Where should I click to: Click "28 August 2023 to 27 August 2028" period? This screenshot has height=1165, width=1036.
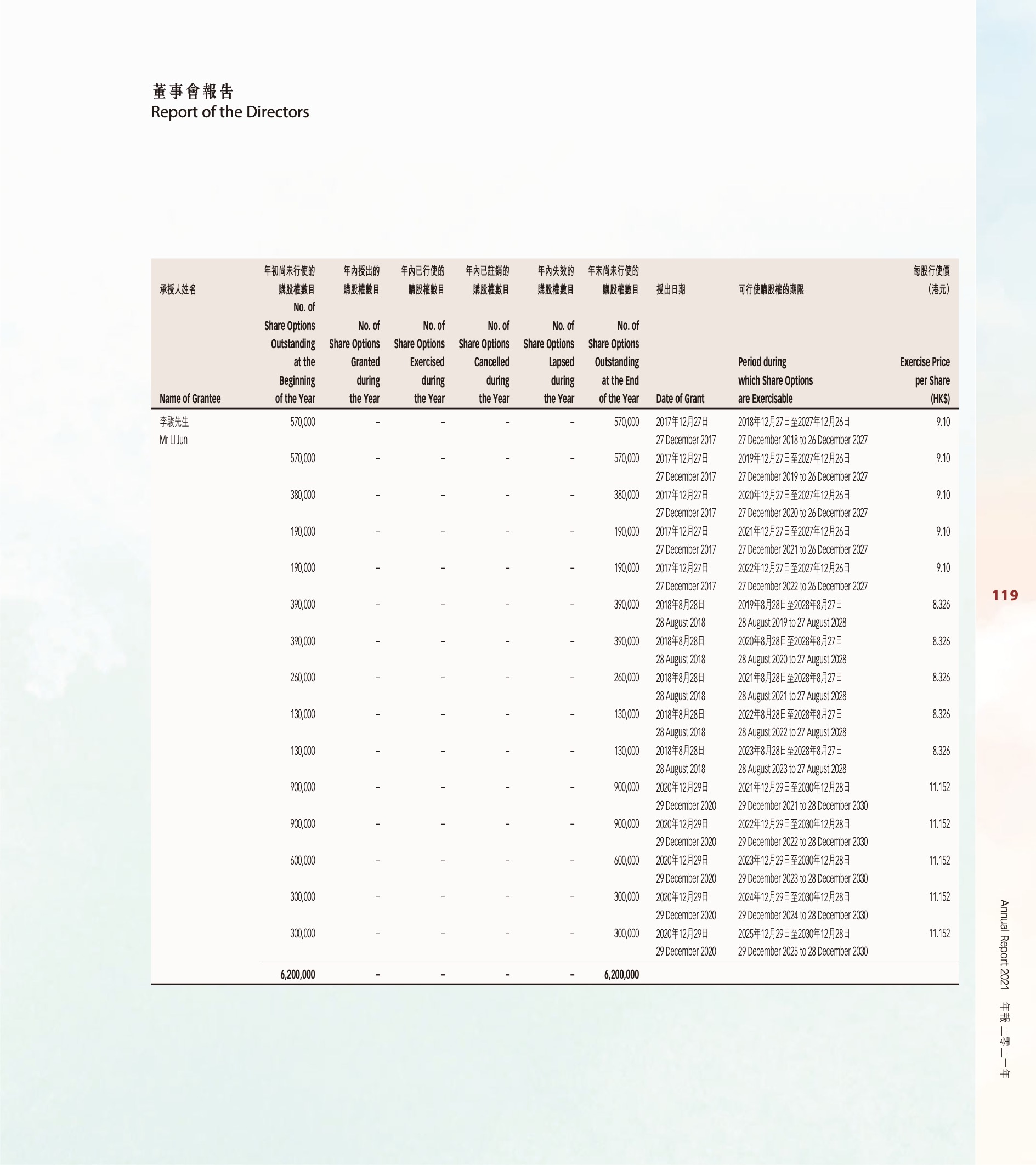click(791, 769)
